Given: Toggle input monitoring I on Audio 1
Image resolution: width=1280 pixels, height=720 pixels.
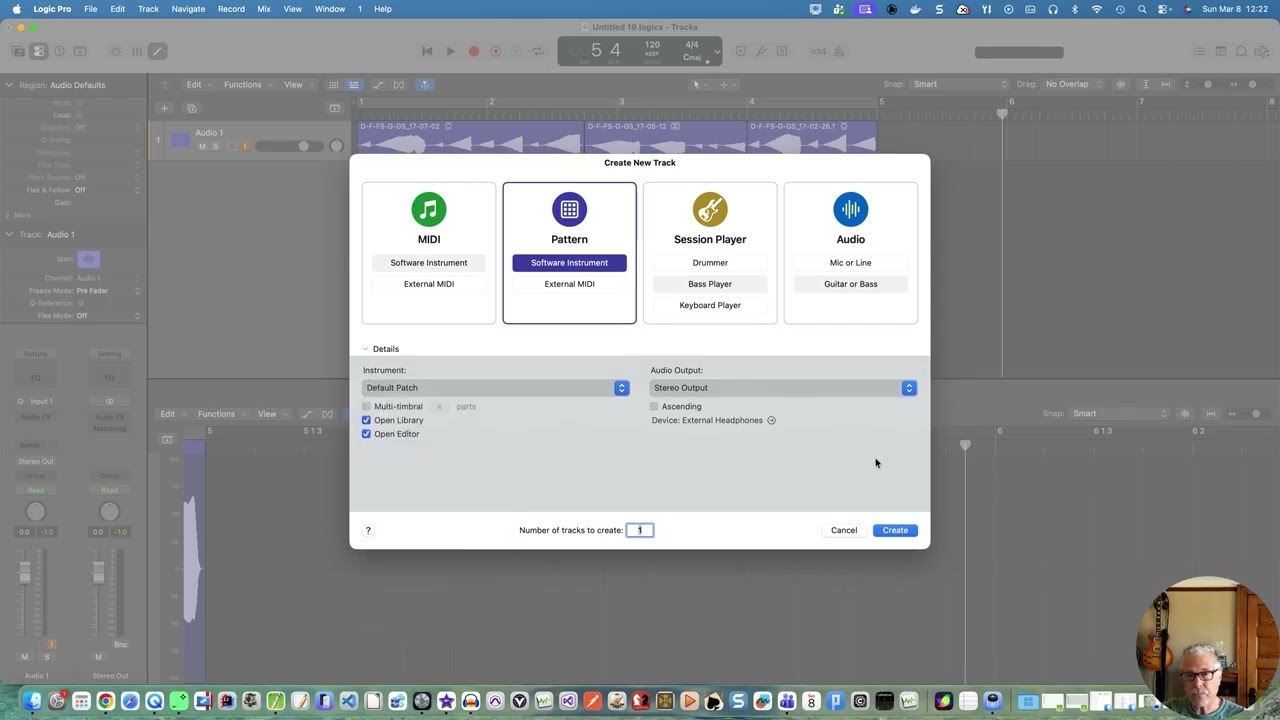Looking at the screenshot, I should (244, 147).
